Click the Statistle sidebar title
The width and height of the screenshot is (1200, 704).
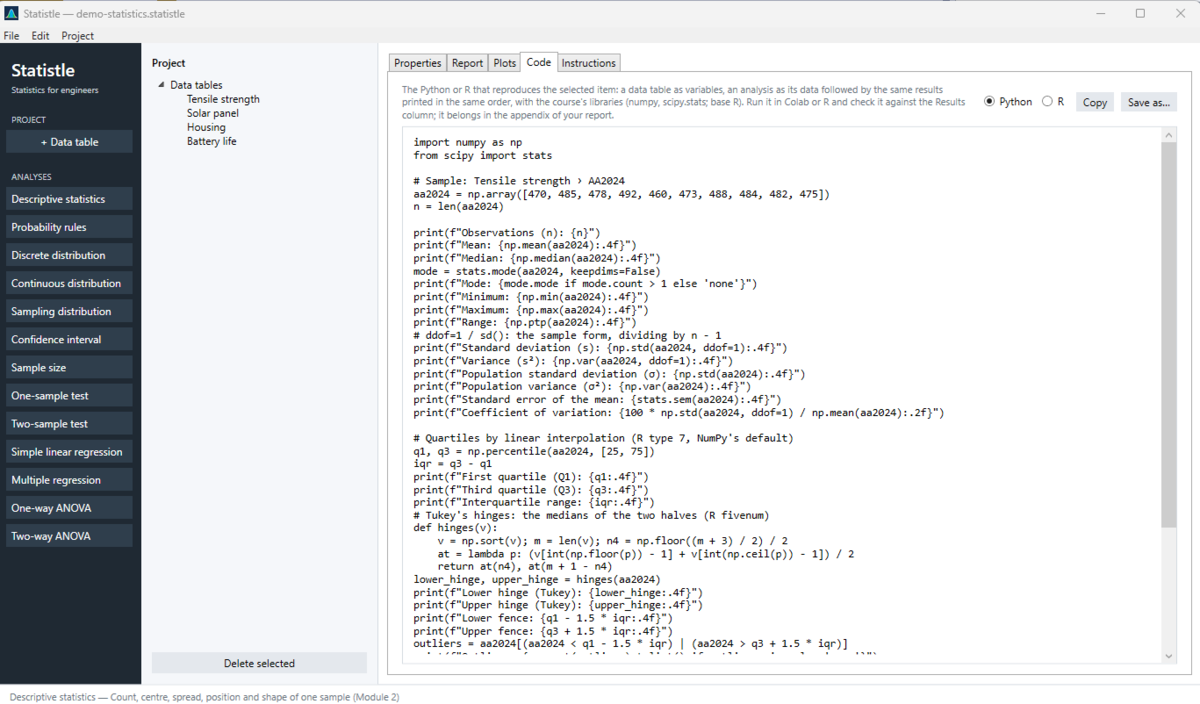(43, 70)
